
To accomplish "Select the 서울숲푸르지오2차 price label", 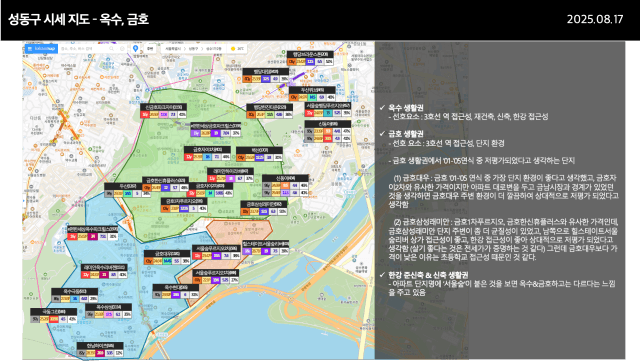I will (216, 252).
